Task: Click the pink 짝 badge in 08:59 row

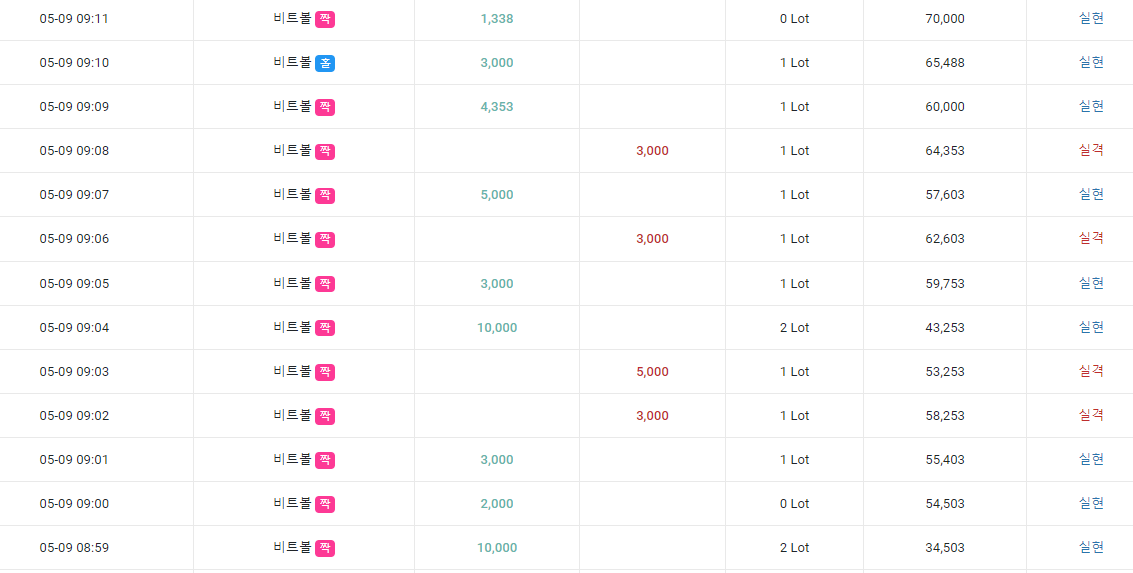Action: (325, 548)
